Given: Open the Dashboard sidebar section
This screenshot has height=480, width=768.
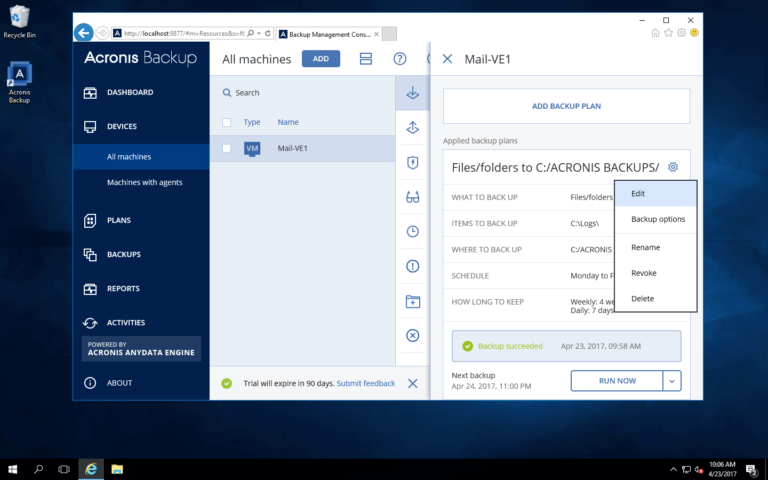Looking at the screenshot, I should 130,92.
